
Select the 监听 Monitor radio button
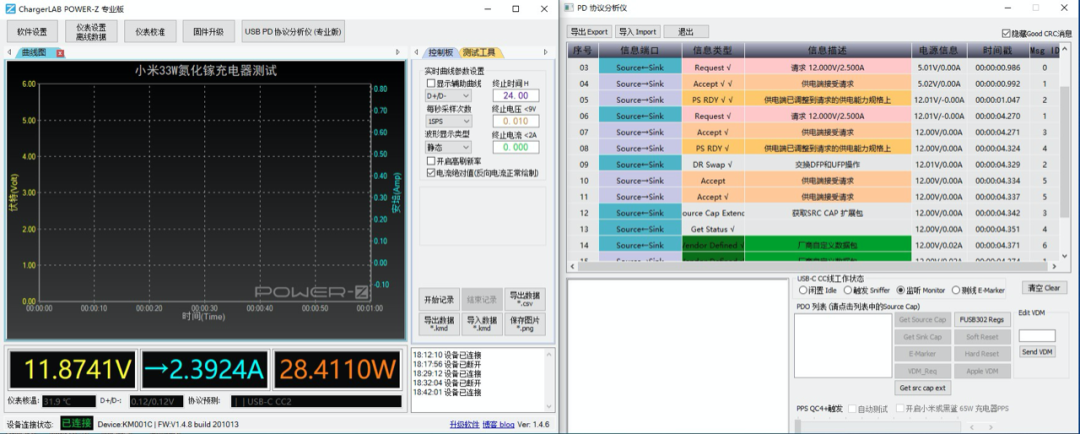pos(900,290)
